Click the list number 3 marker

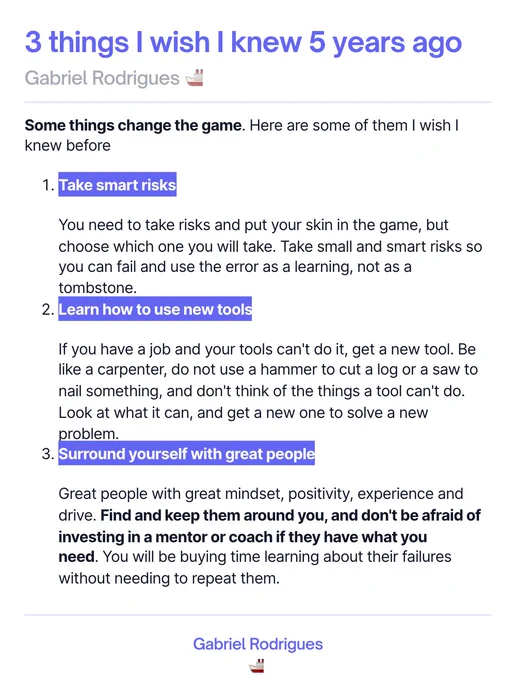(x=48, y=454)
